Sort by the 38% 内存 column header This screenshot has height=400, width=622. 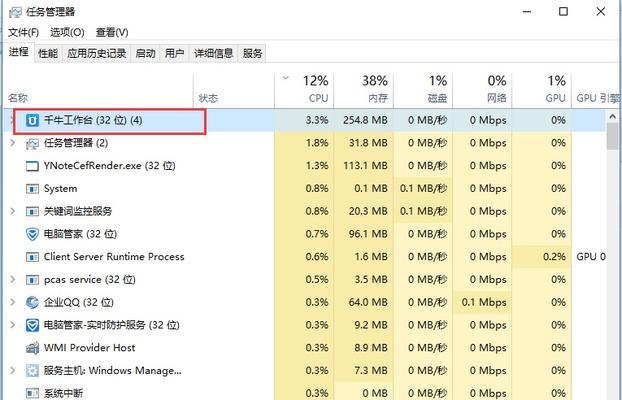click(x=363, y=90)
